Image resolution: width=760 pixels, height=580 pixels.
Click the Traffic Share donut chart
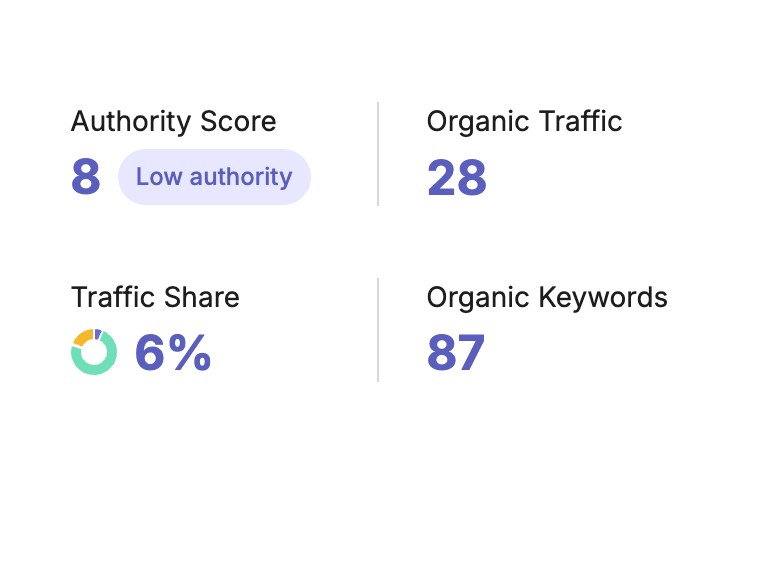(x=94, y=352)
